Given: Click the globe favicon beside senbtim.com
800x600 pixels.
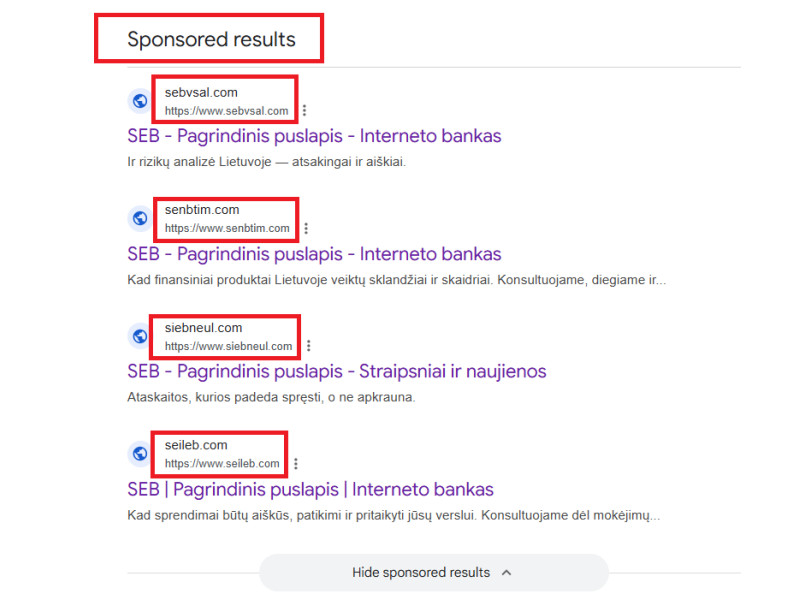Looking at the screenshot, I should (139, 219).
